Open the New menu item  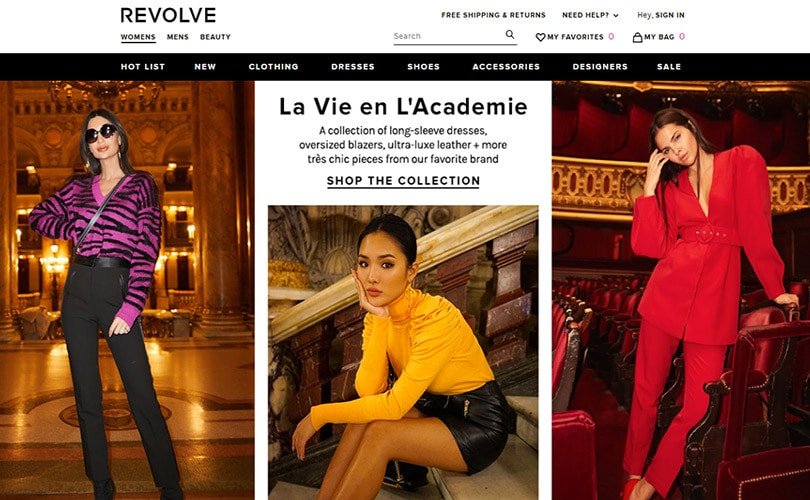tap(205, 67)
